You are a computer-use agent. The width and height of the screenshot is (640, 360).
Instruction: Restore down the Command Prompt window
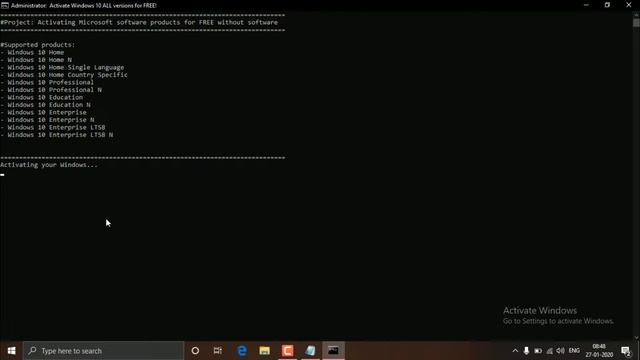(607, 5)
